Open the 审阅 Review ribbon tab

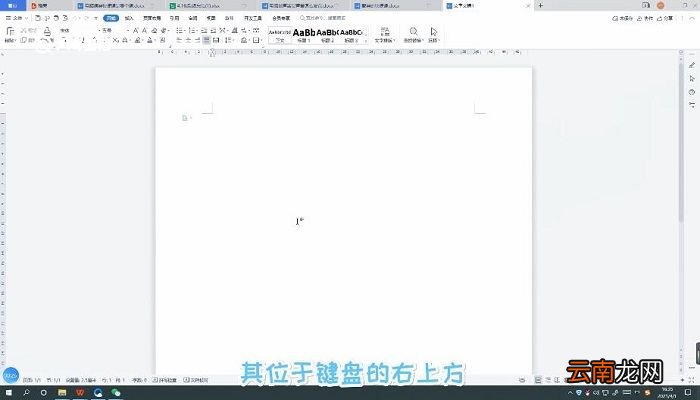(193, 18)
